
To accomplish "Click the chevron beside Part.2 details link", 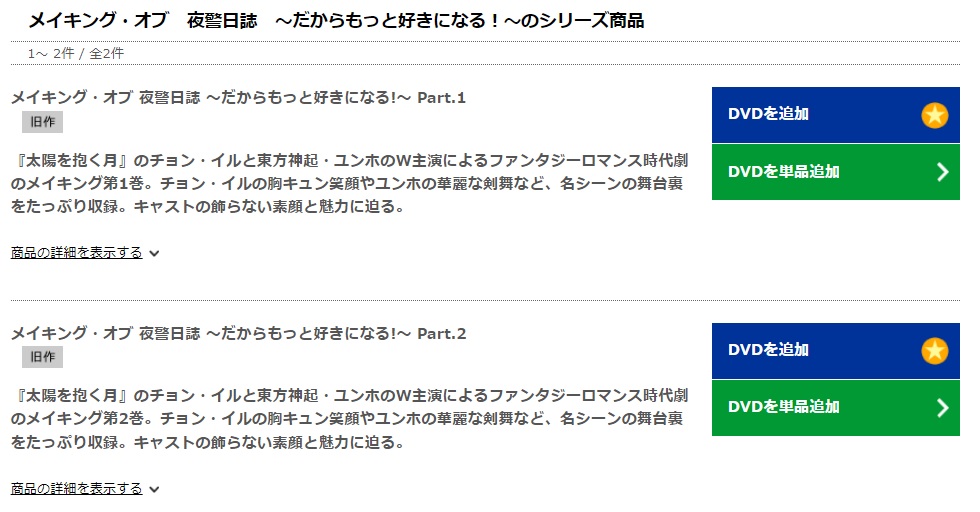I will (x=154, y=489).
